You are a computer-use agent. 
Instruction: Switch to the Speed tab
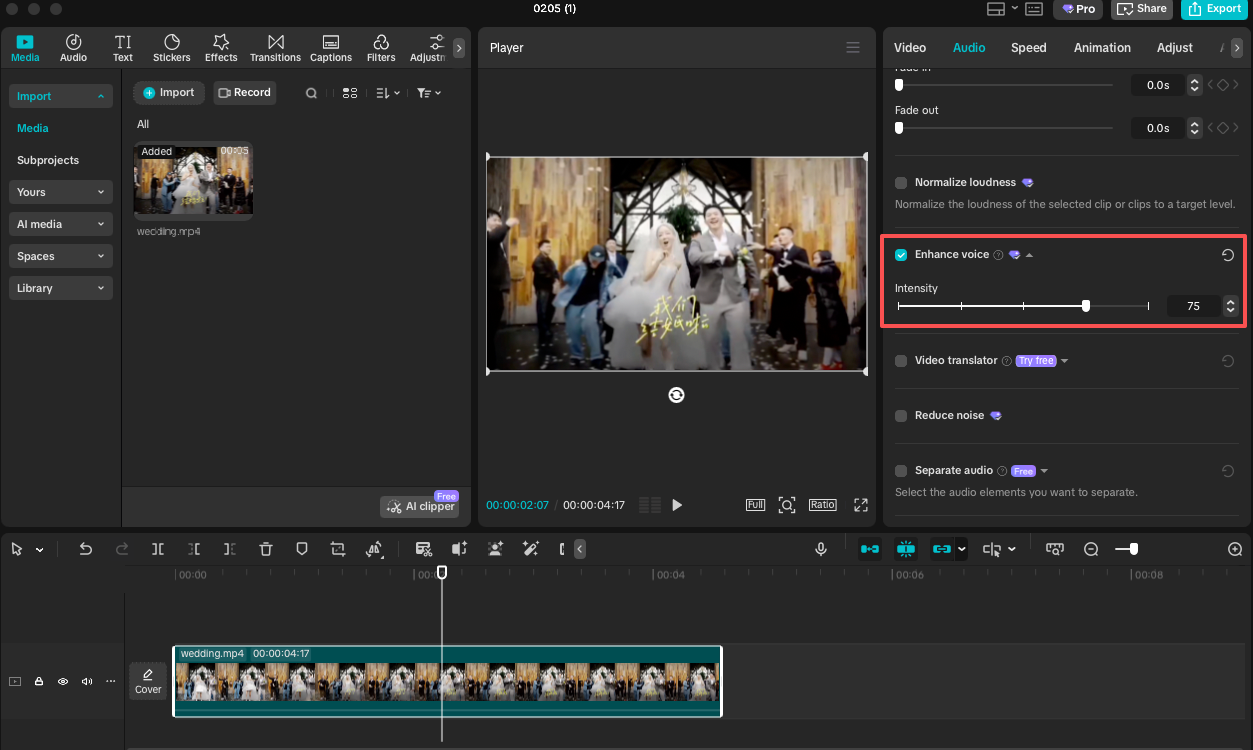click(1028, 48)
